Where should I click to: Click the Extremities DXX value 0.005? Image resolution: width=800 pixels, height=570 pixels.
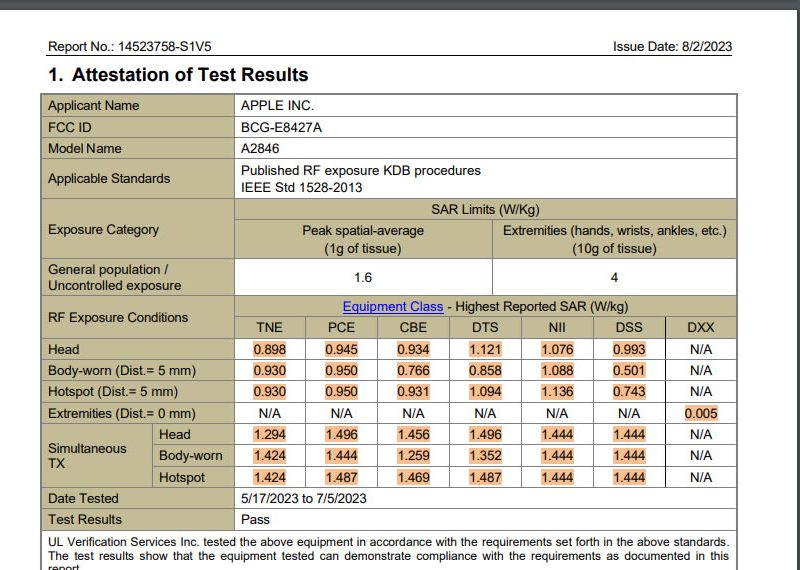701,413
